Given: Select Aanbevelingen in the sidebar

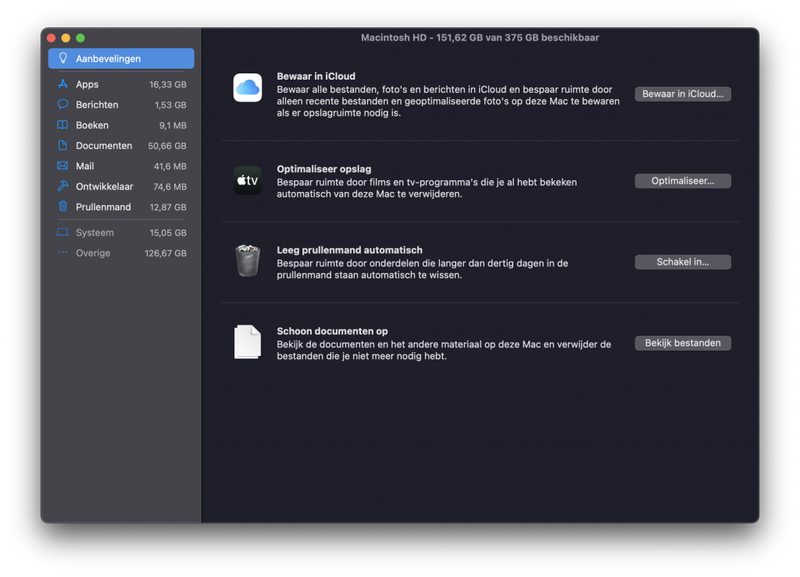Looking at the screenshot, I should coord(121,59).
